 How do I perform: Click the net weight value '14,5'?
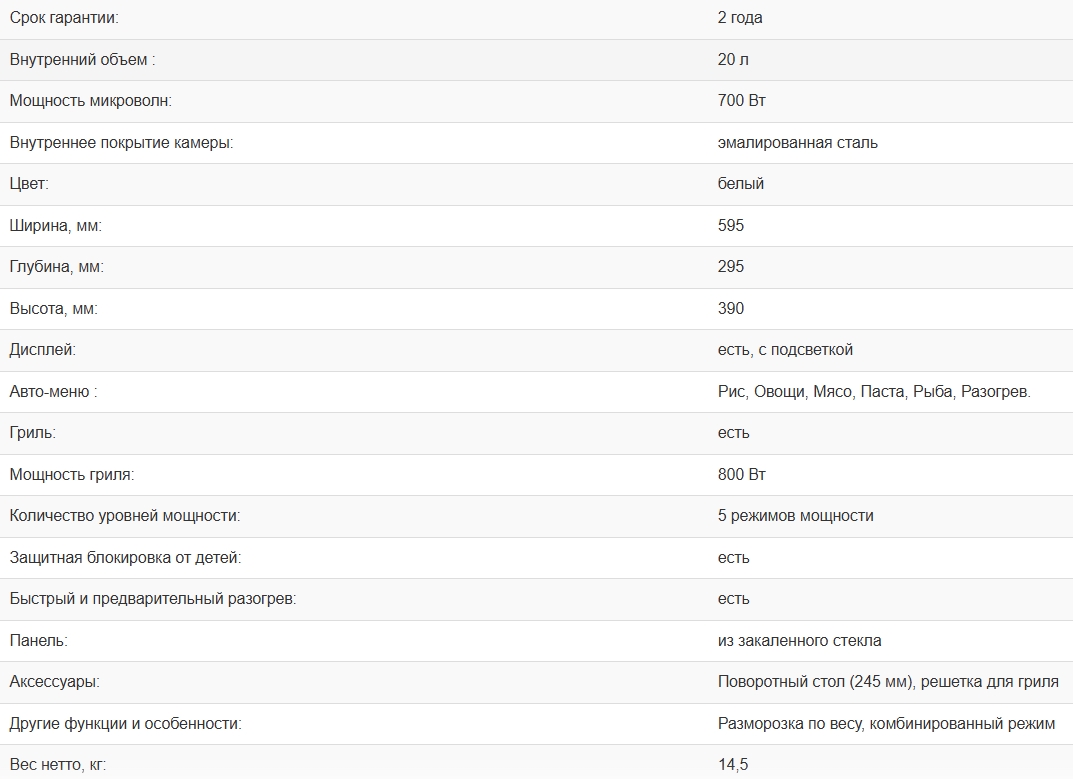[732, 765]
